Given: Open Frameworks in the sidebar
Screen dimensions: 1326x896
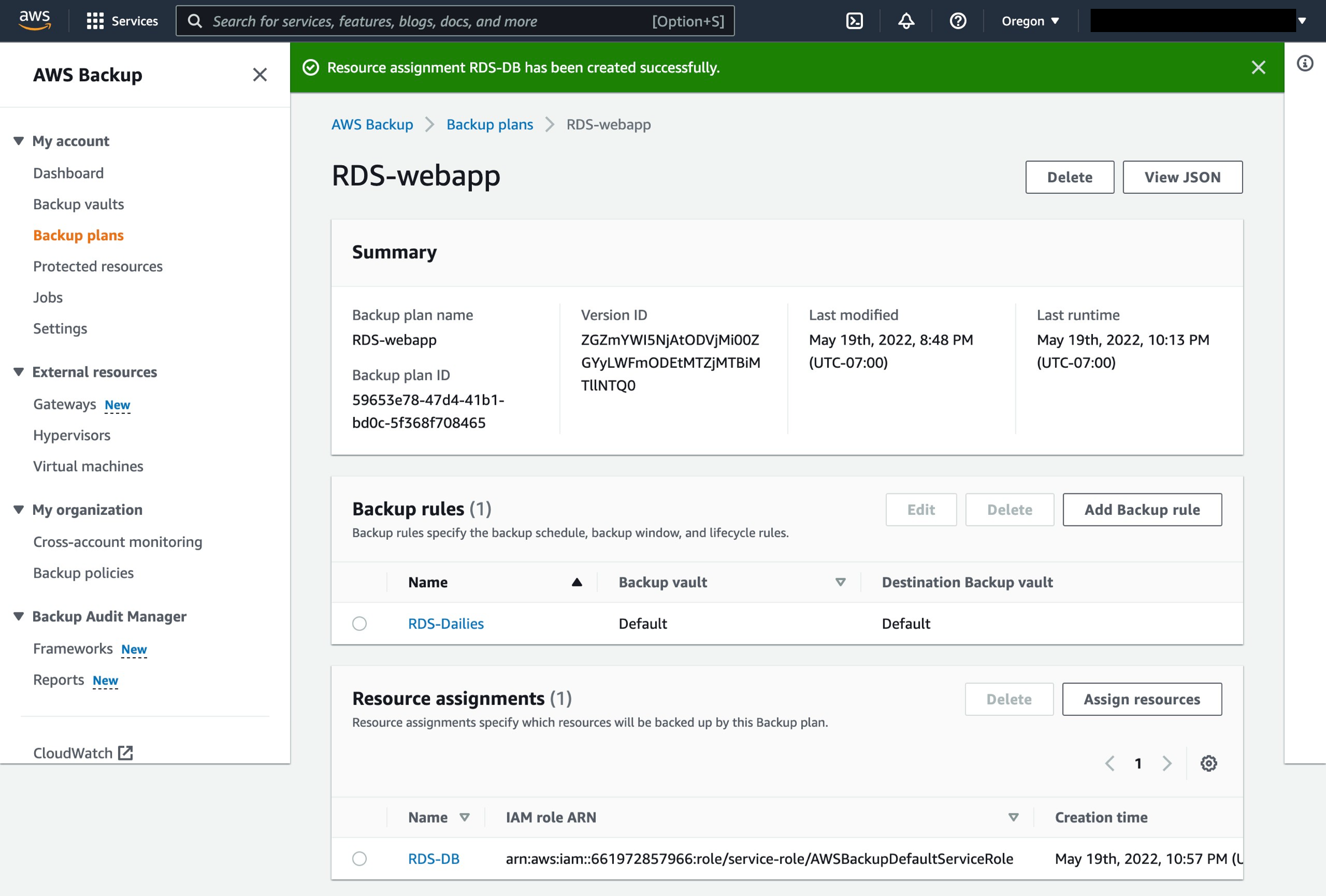Looking at the screenshot, I should (x=73, y=649).
